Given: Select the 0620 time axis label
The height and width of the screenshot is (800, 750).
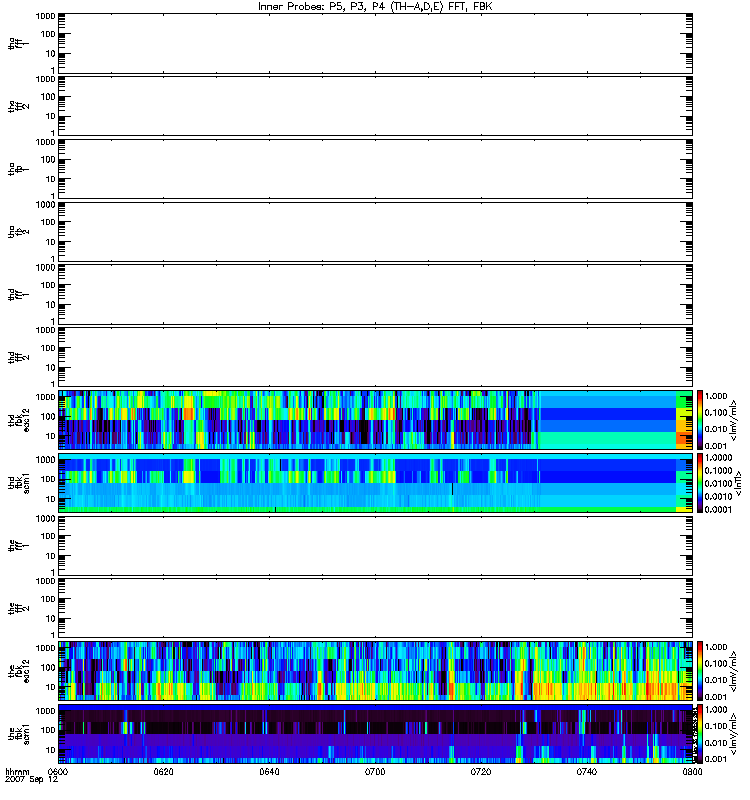Looking at the screenshot, I should pyautogui.click(x=163, y=771).
